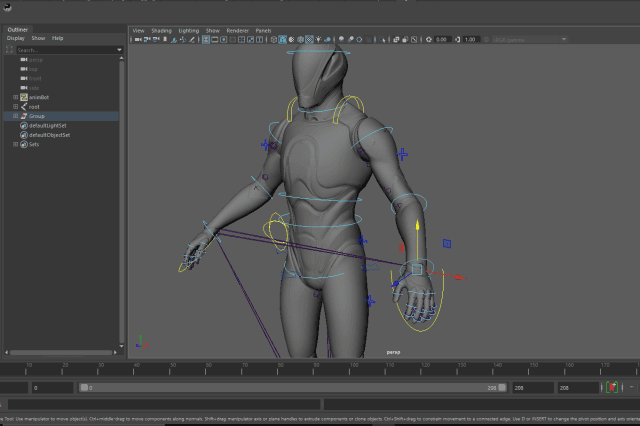Click the Gamma reset icon
The image size is (640, 426).
[458, 40]
